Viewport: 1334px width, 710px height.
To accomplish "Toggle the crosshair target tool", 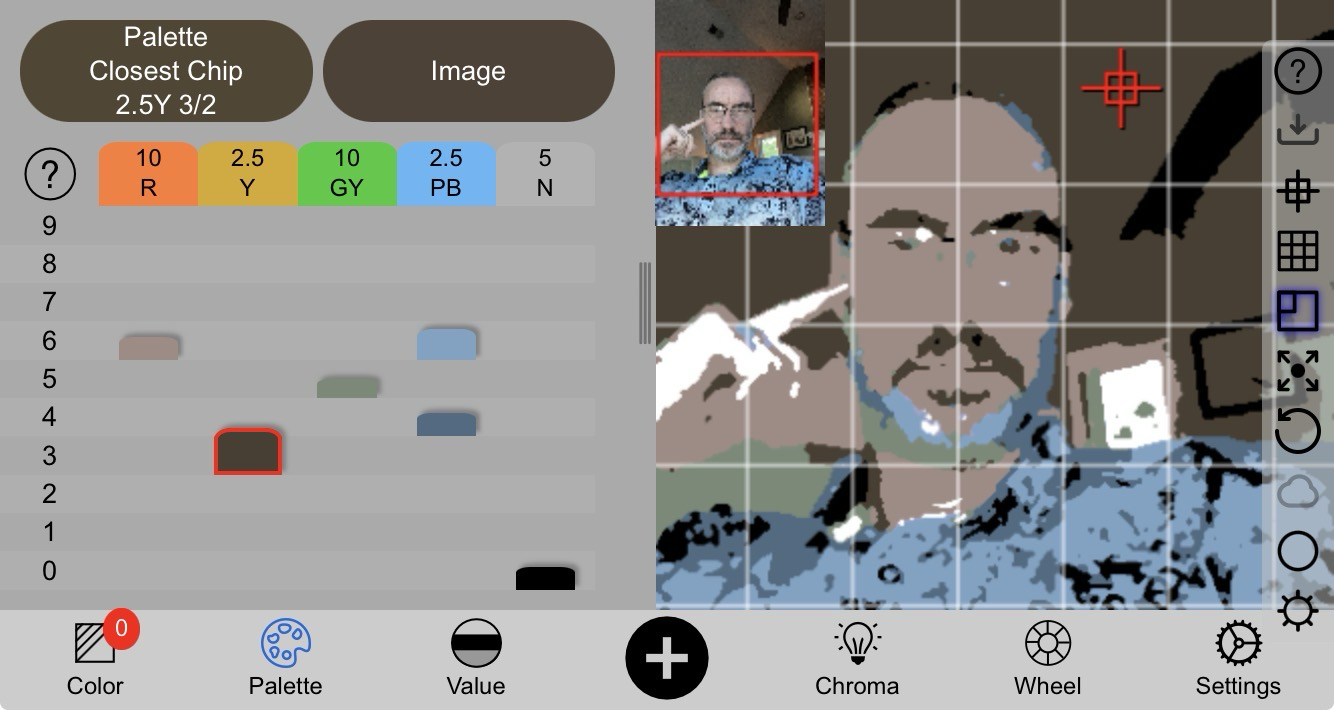I will click(x=1298, y=190).
